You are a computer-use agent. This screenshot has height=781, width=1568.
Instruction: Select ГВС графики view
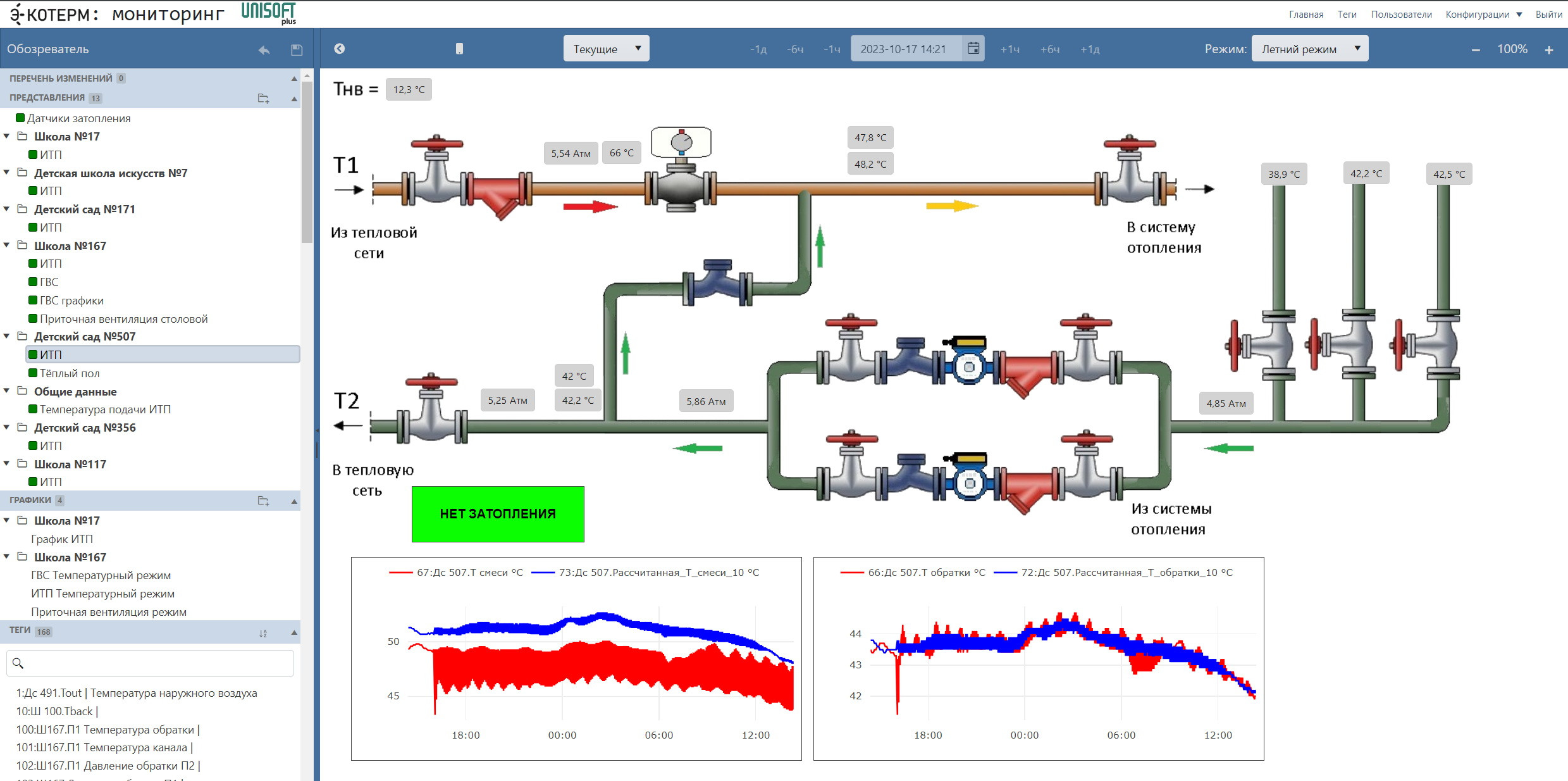pos(71,300)
